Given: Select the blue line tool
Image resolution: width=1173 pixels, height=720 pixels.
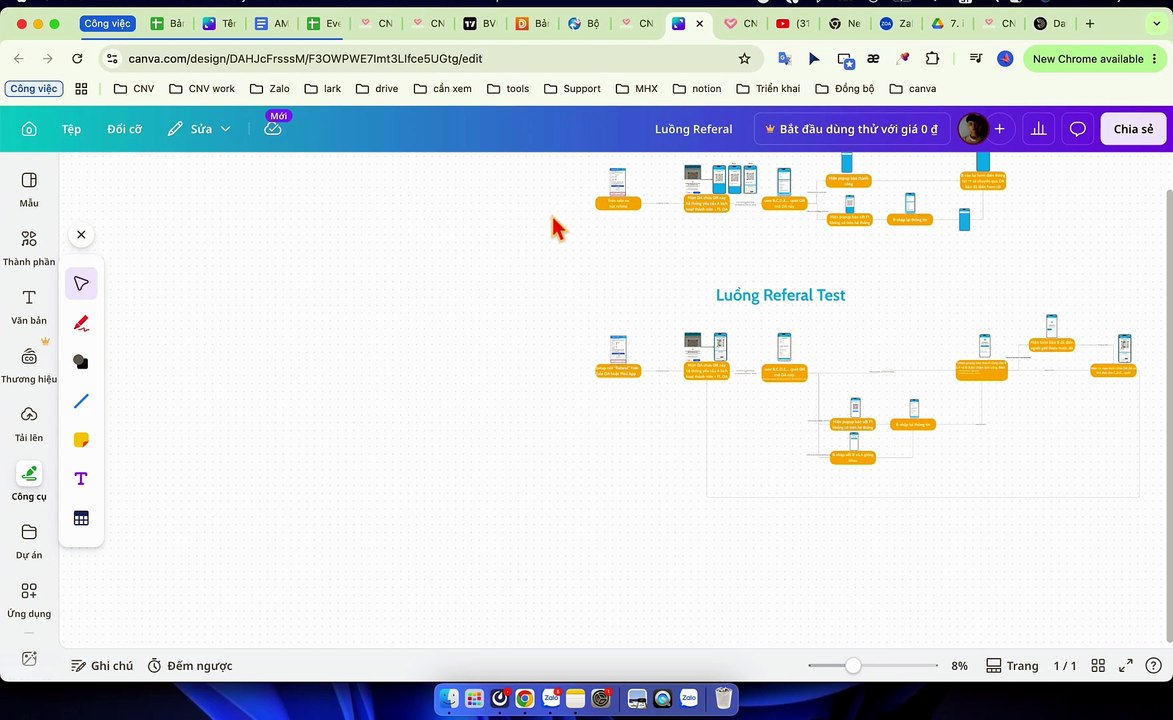Looking at the screenshot, I should [x=81, y=401].
